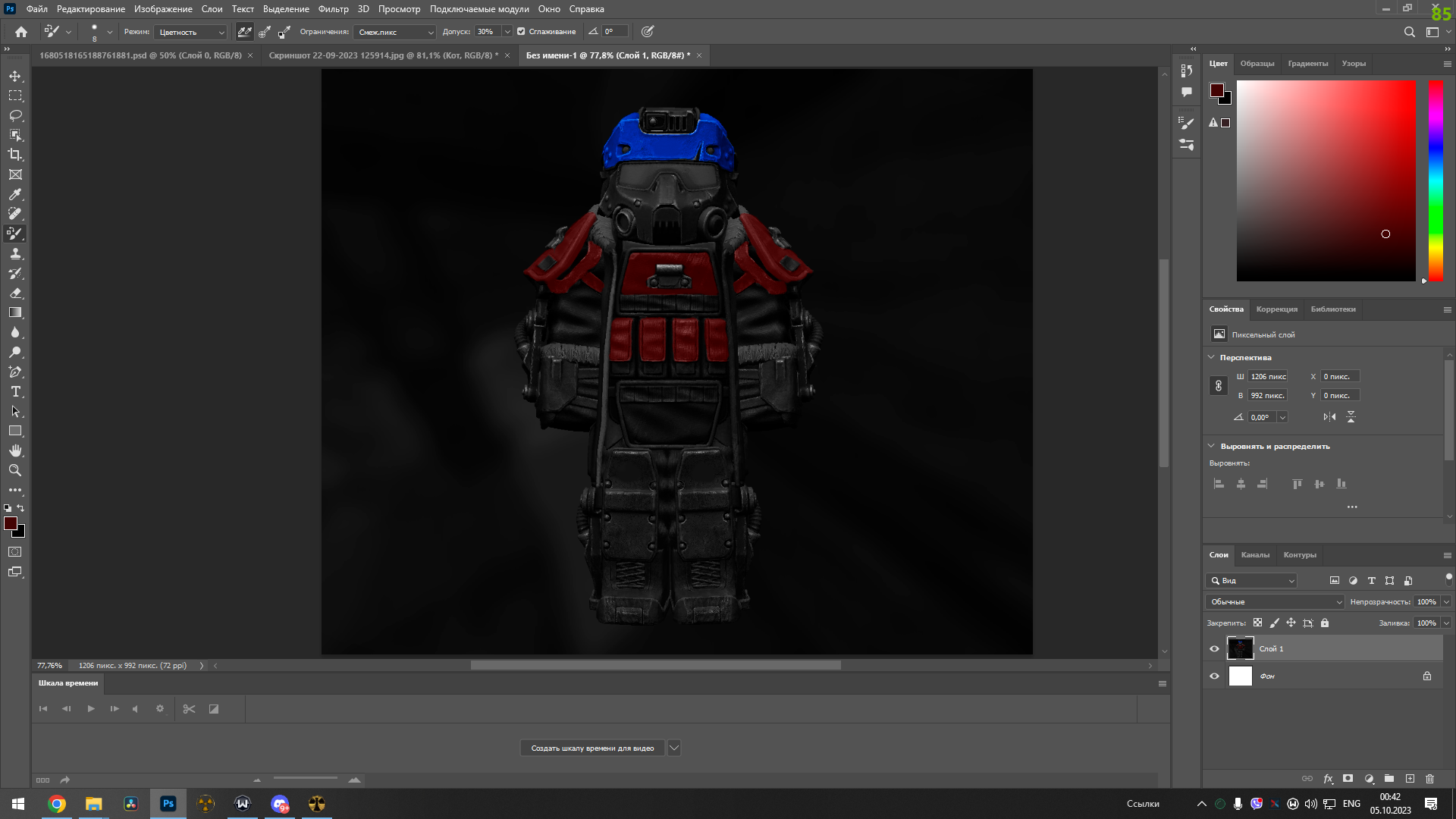Open Непрозрачность opacity dropdown arrow
The image size is (1456, 819).
click(1446, 602)
